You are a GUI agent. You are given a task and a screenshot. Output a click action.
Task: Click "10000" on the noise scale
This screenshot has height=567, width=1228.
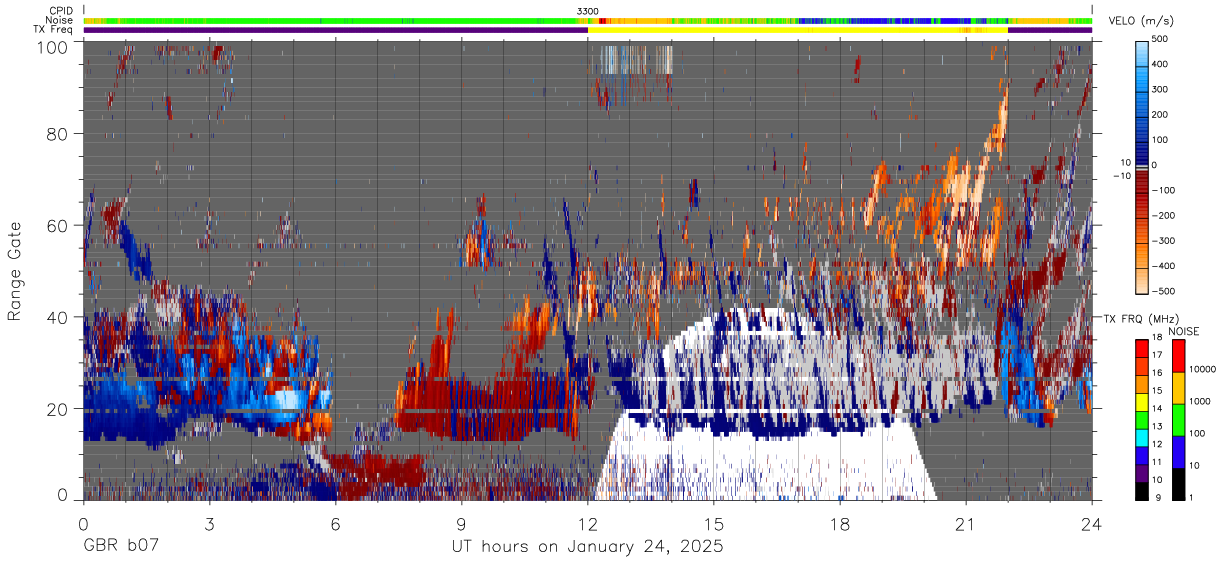1205,369
